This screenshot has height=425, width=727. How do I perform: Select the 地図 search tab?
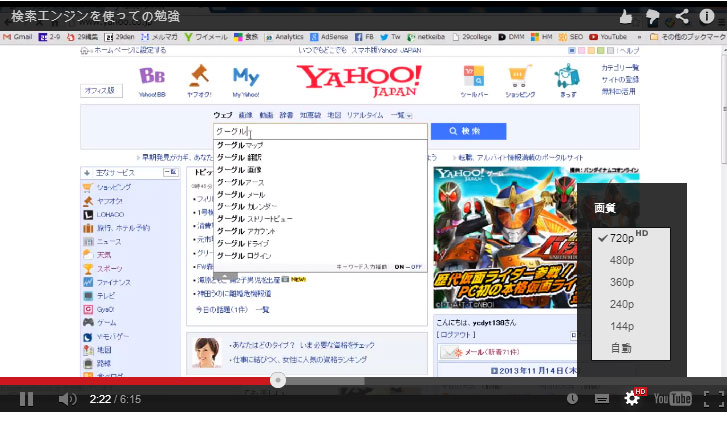click(334, 115)
